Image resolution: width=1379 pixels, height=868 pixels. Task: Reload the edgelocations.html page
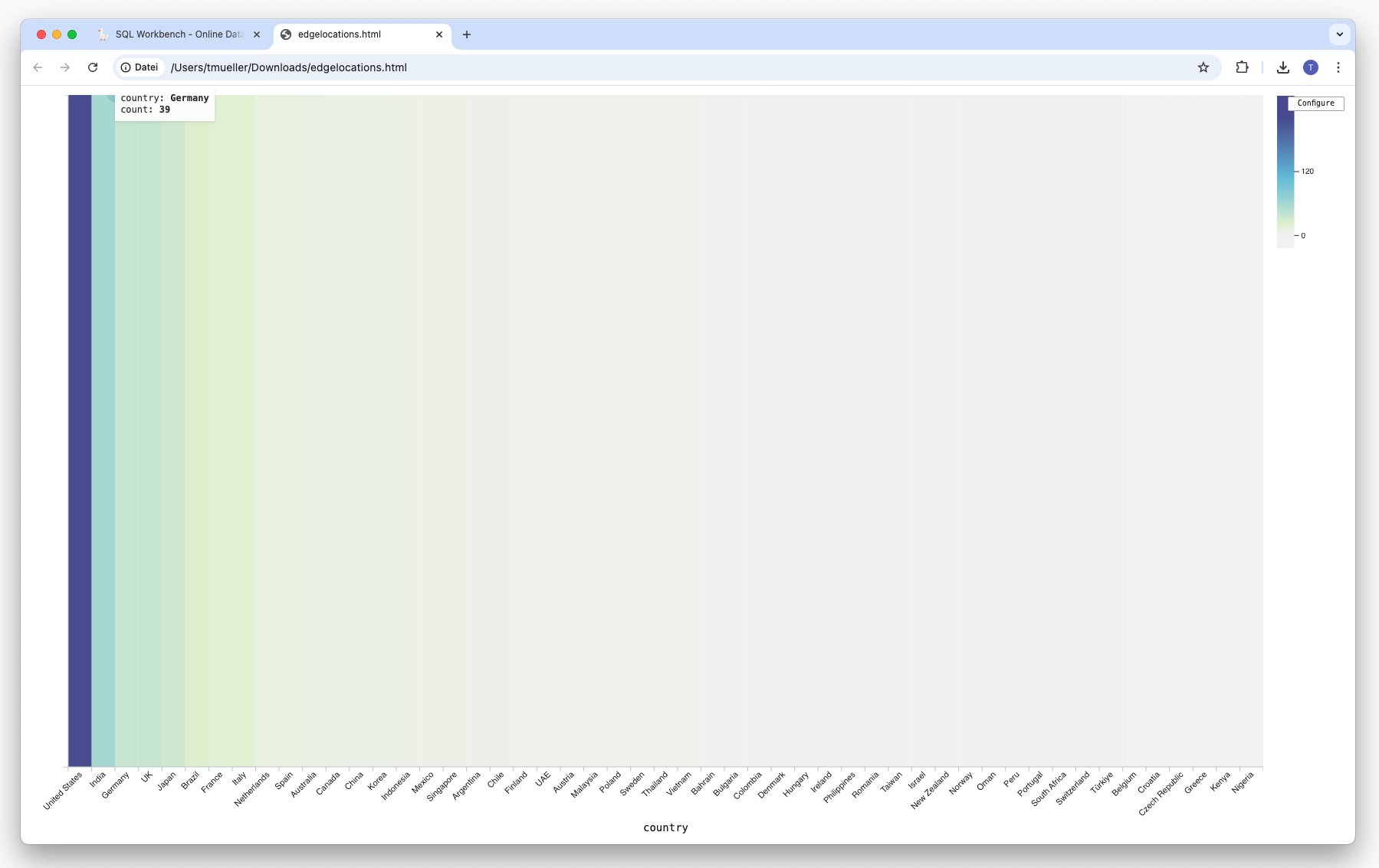(x=94, y=67)
